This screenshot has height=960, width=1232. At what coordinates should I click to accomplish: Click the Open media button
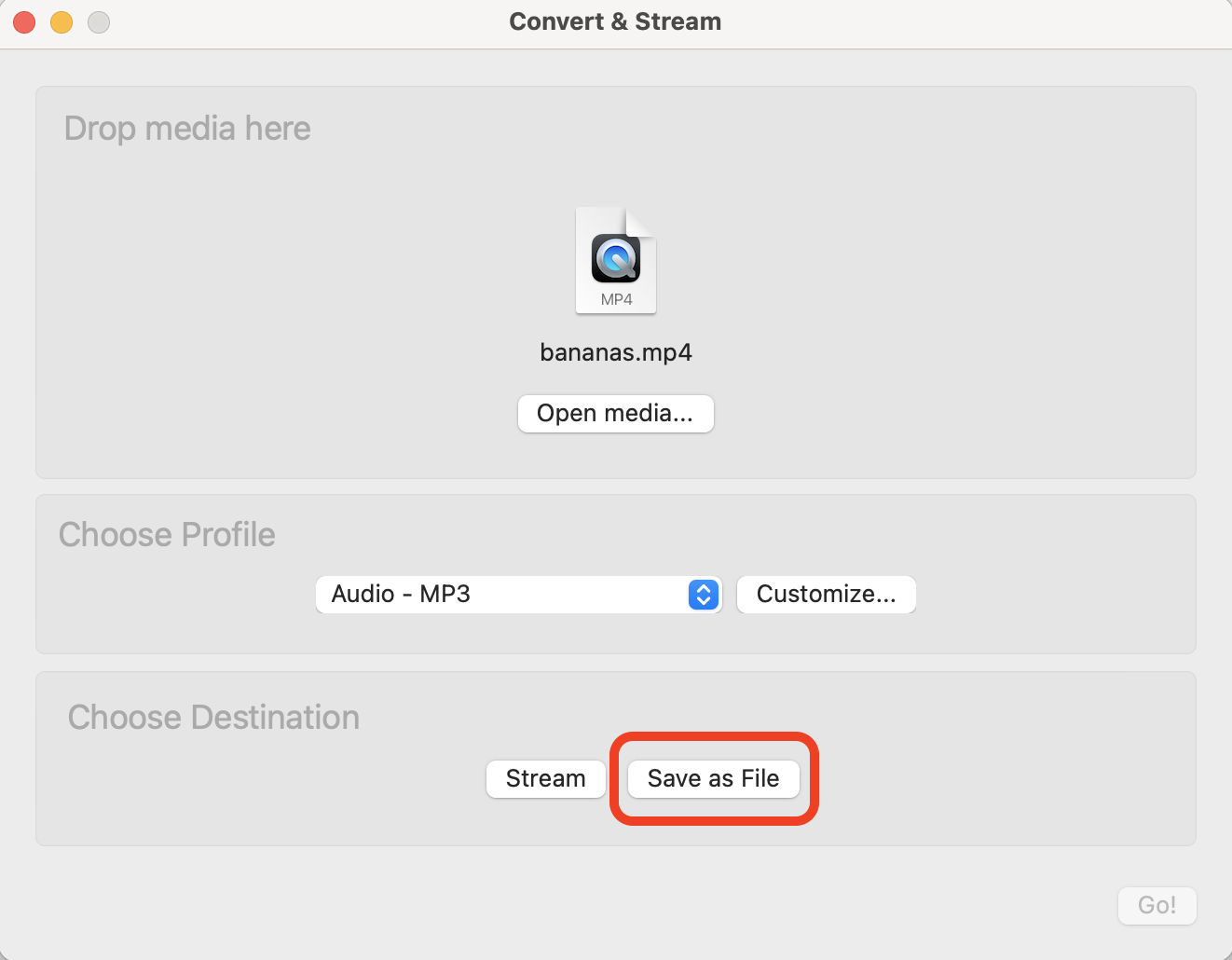615,413
